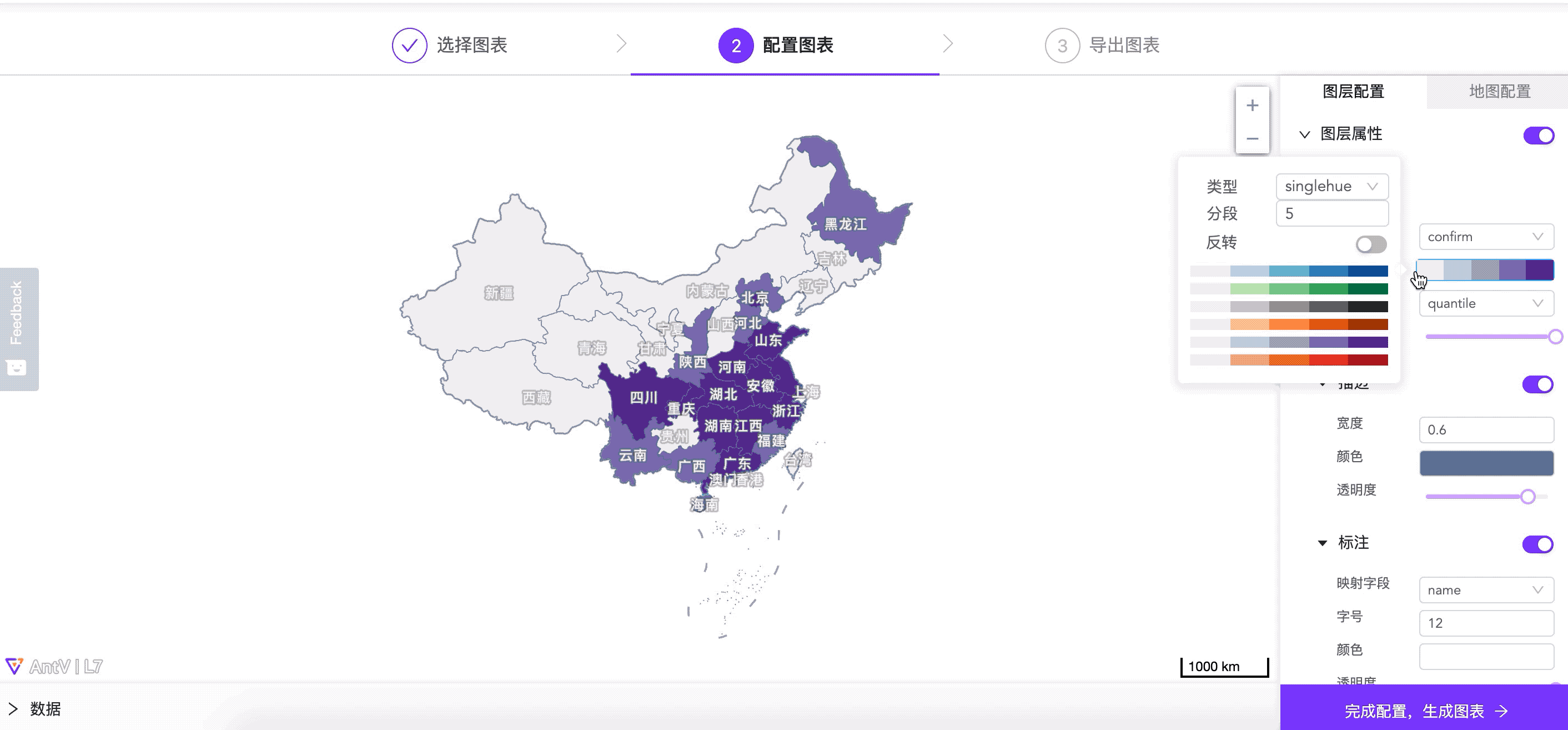Click the map zoom in plus icon
This screenshot has width=1568, height=730.
click(x=1252, y=106)
